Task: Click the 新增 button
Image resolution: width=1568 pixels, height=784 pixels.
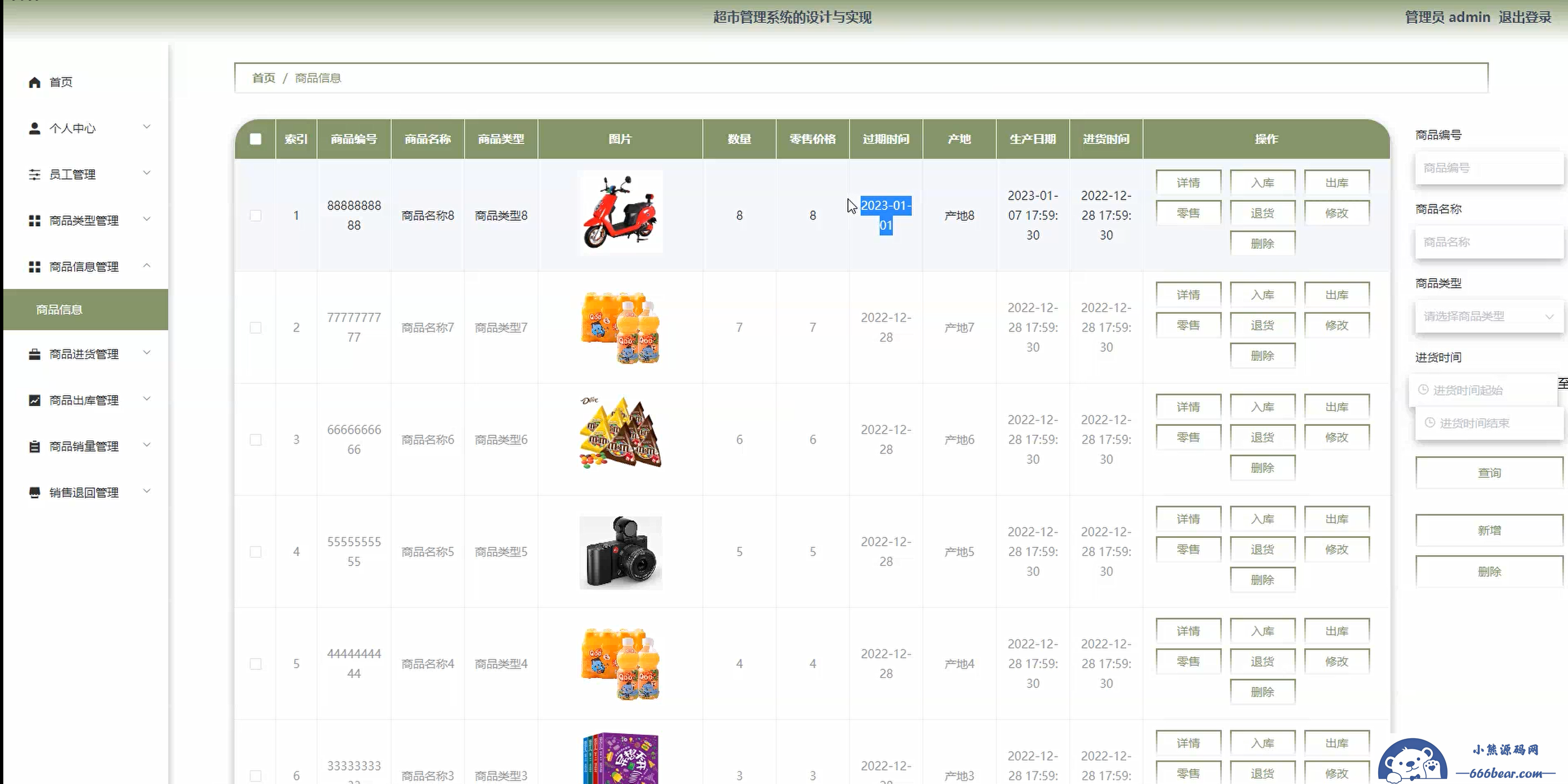Action: pos(1489,530)
